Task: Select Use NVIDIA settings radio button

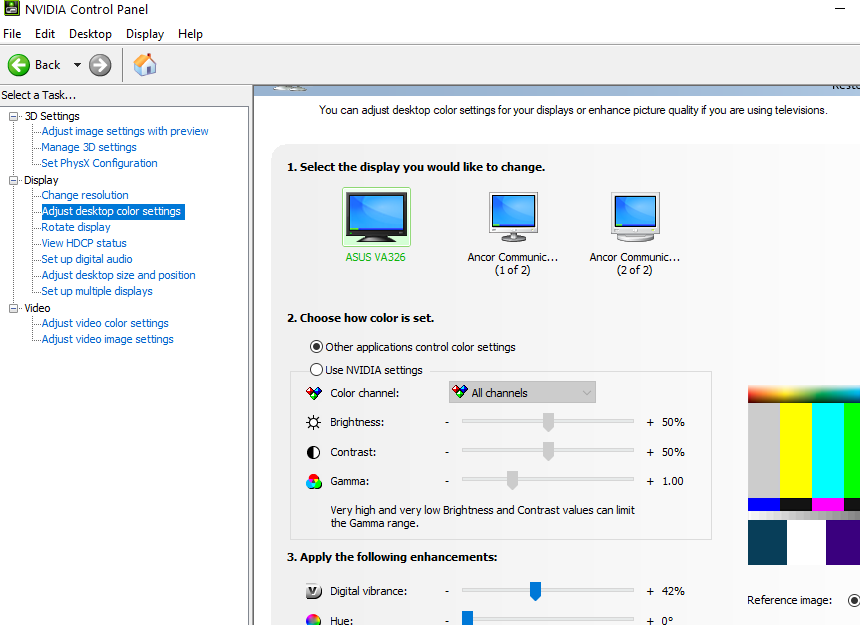Action: pos(316,370)
